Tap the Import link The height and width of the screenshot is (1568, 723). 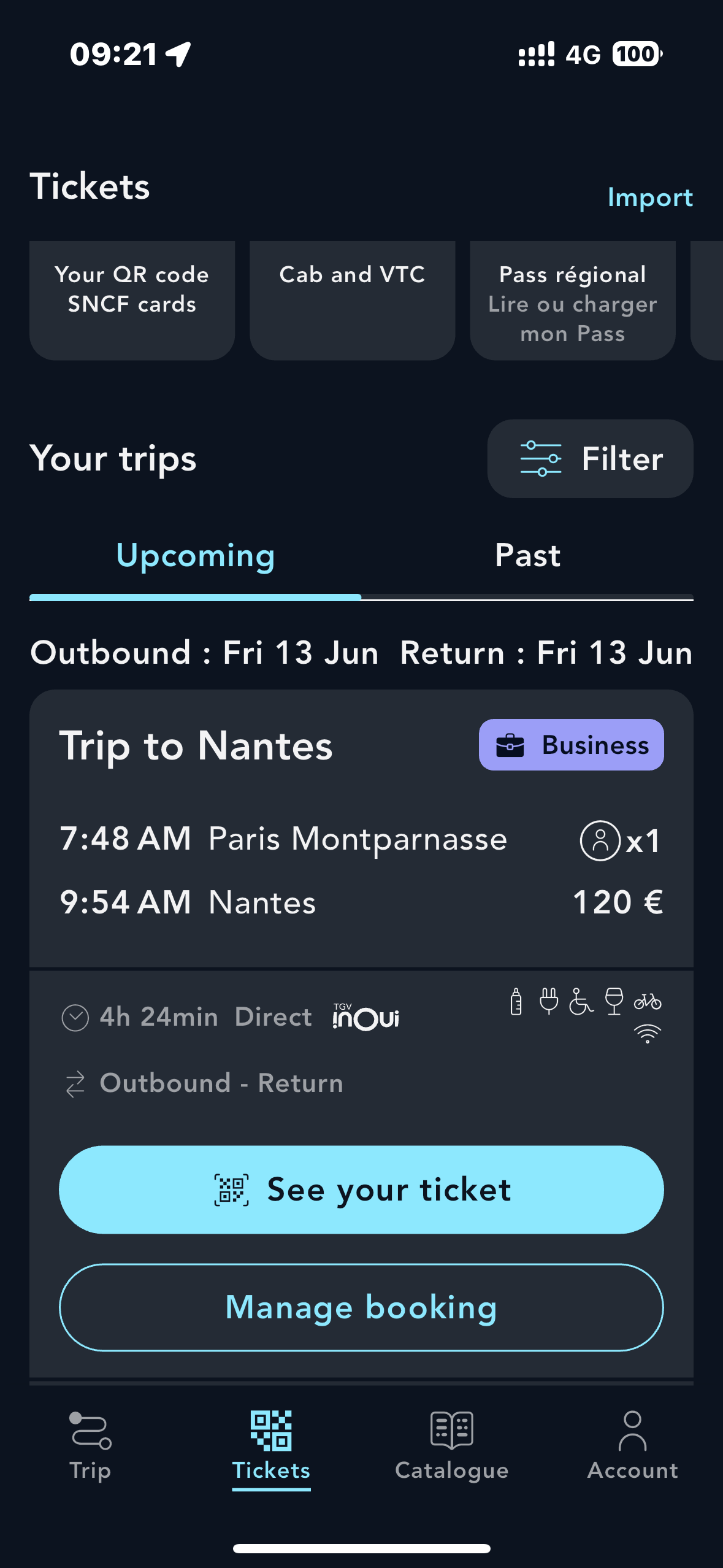(650, 198)
